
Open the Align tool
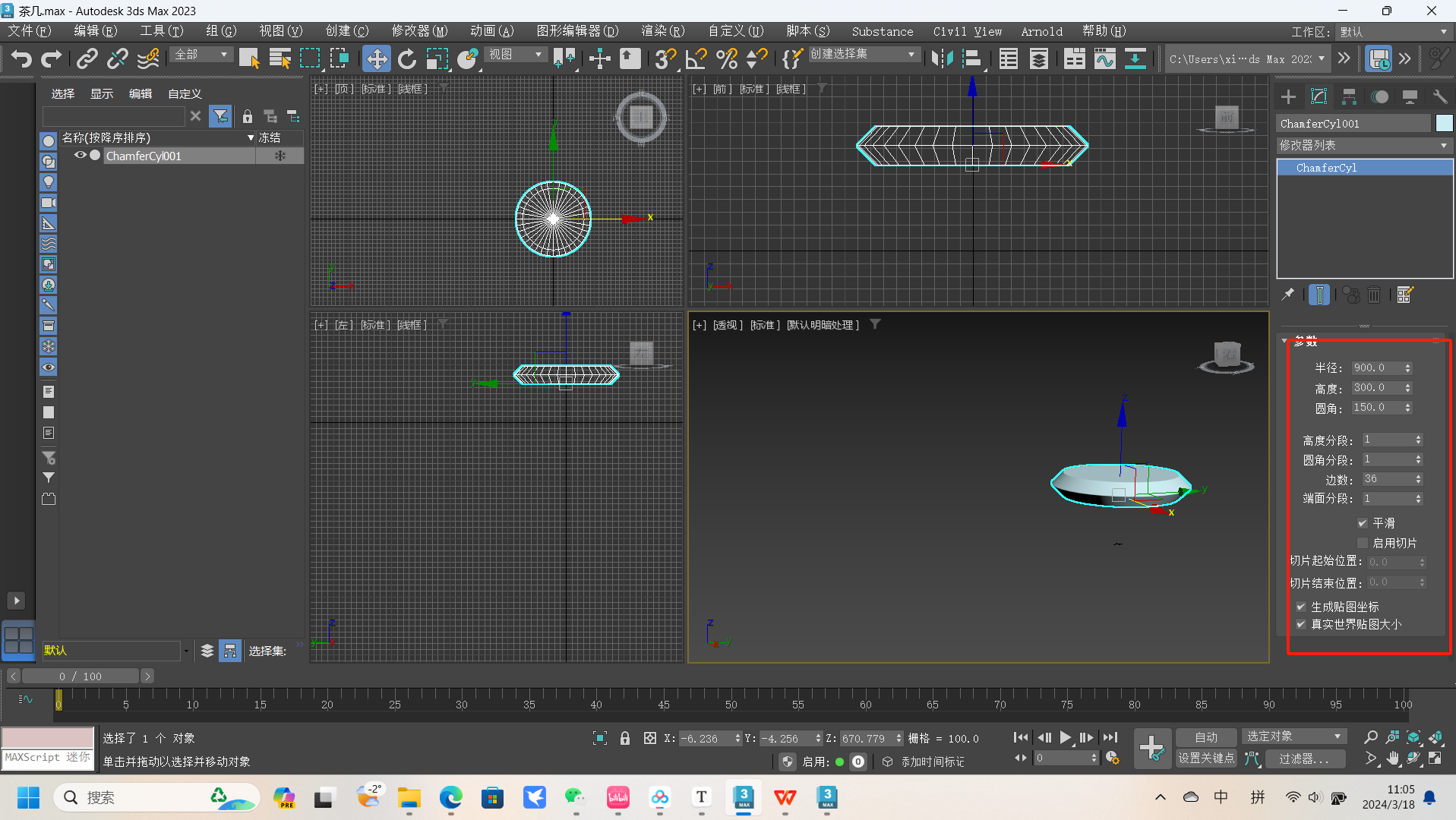(972, 58)
